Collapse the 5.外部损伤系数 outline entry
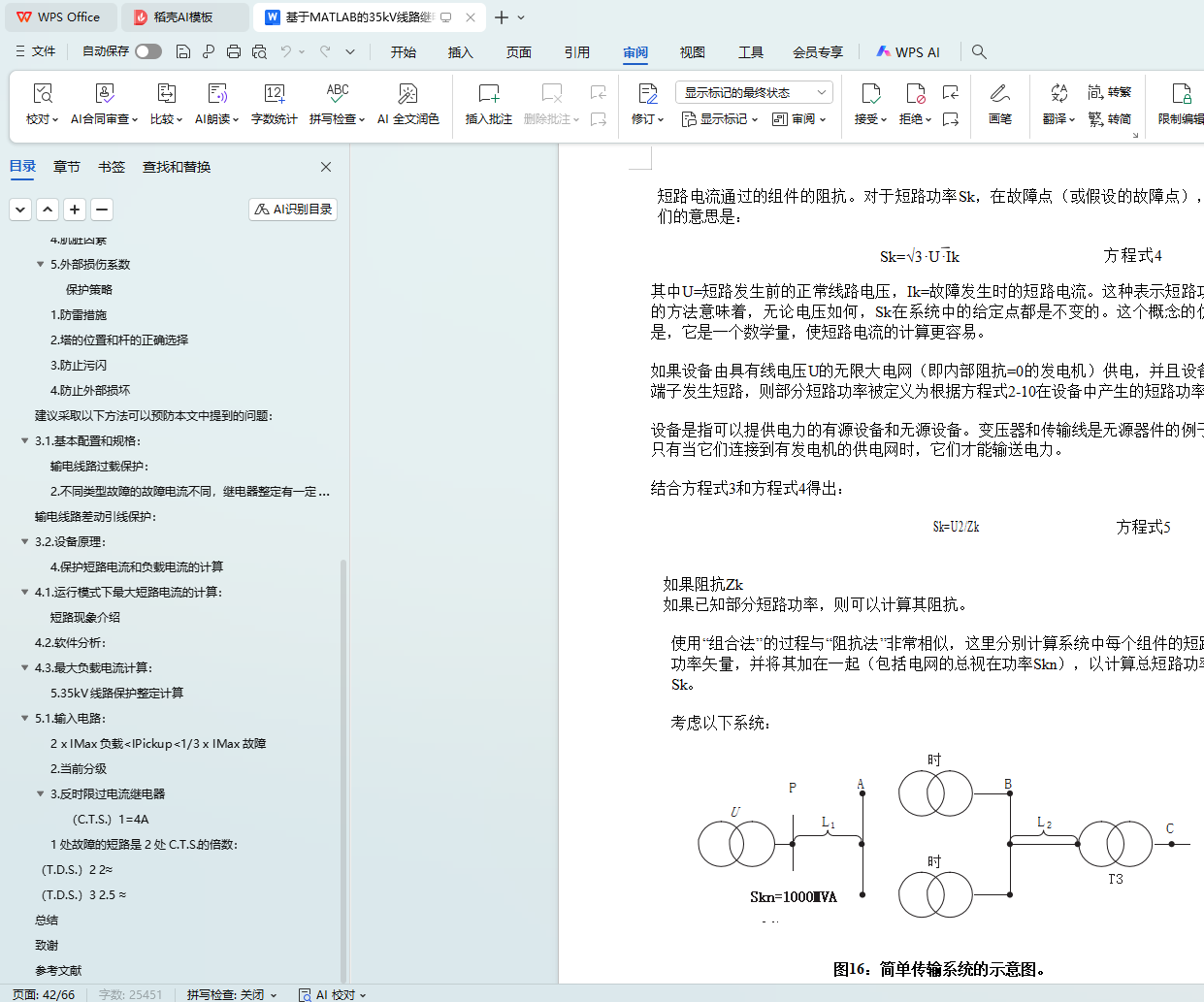The width and height of the screenshot is (1204, 1002). [40, 265]
